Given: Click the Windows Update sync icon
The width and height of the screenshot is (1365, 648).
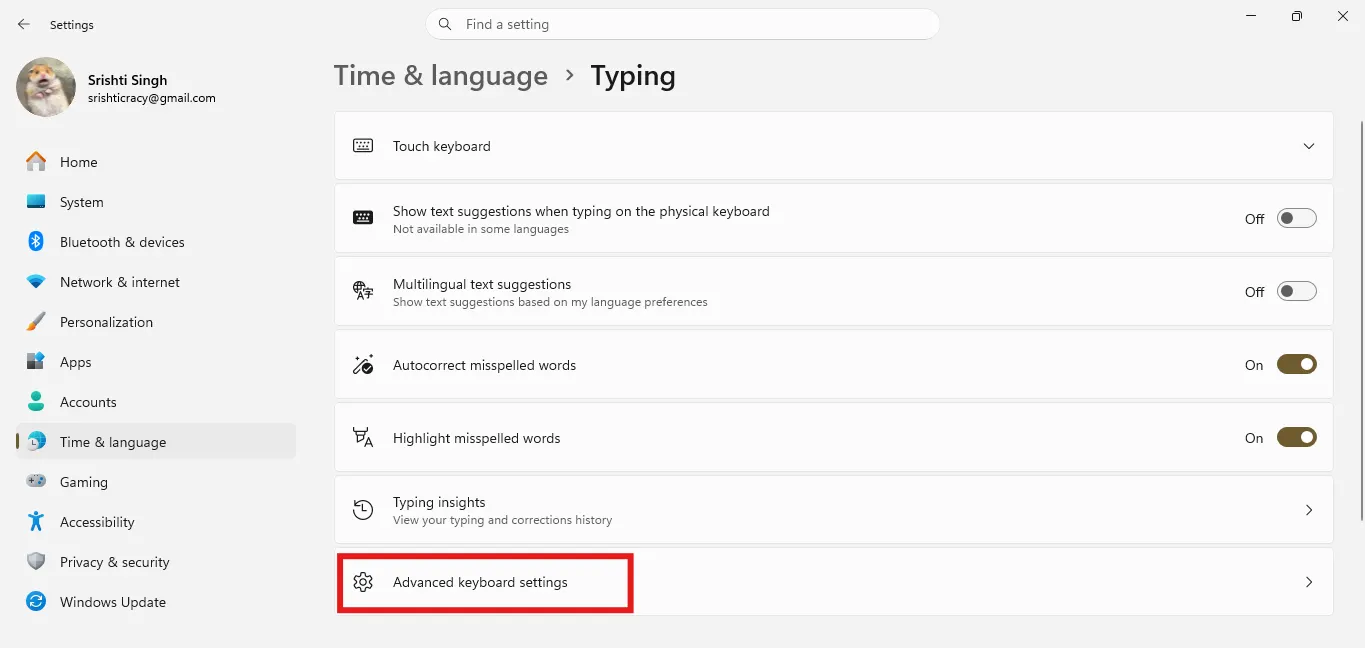Looking at the screenshot, I should (36, 602).
